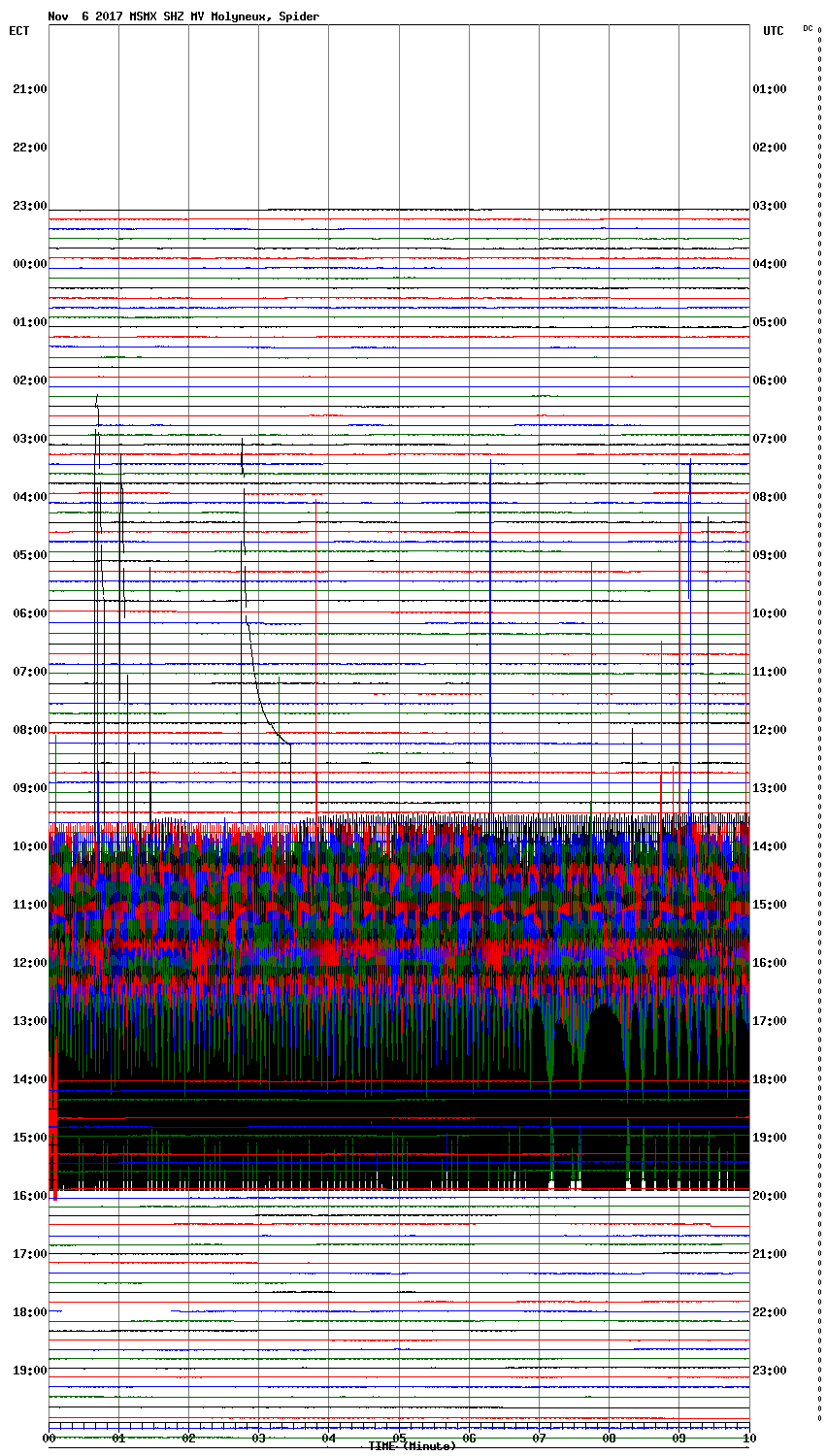This screenshot has height=1456, width=827.
Task: Pick the UTC-side '04:00' time label
Action: point(770,264)
